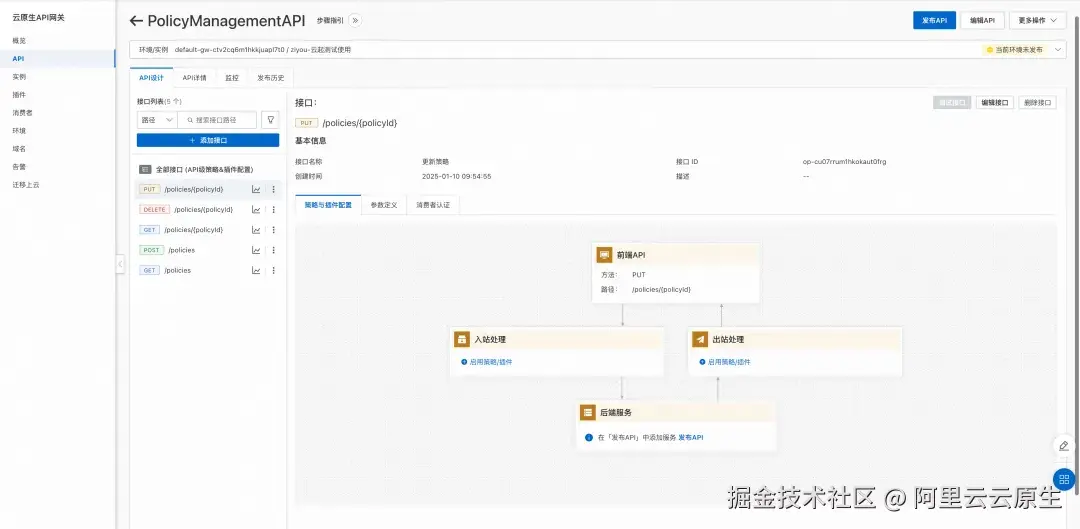This screenshot has height=529, width=1080.
Task: Open monitoring chart for PUT /policies/{policyId}
Action: (256, 189)
